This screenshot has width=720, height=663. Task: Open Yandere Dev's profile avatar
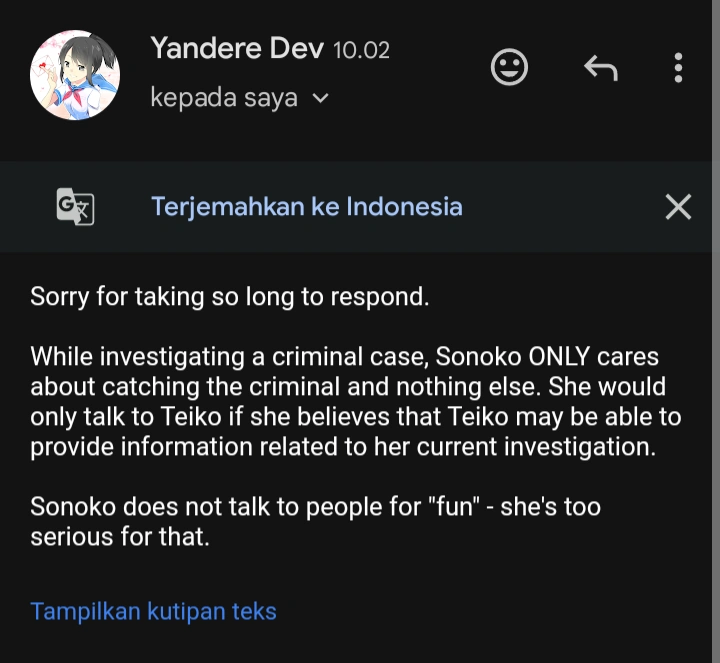click(x=76, y=74)
